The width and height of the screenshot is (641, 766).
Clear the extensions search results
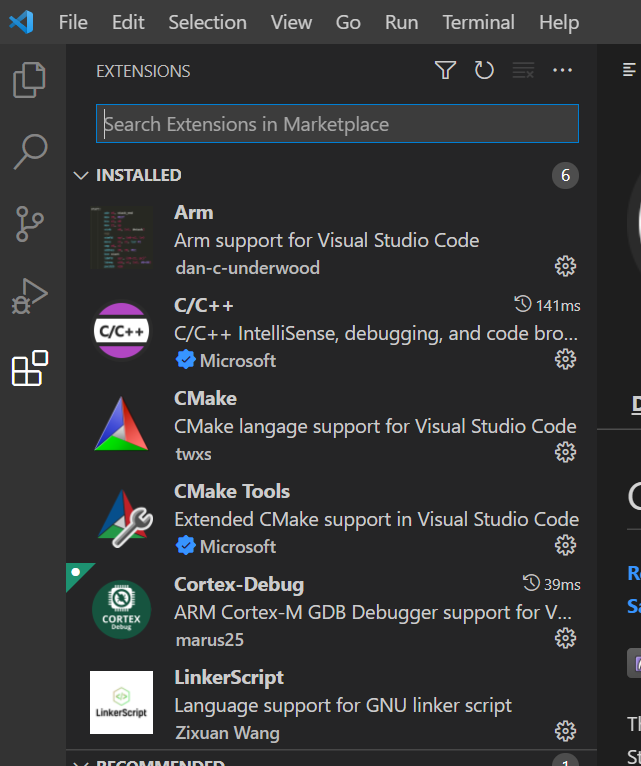pos(523,70)
